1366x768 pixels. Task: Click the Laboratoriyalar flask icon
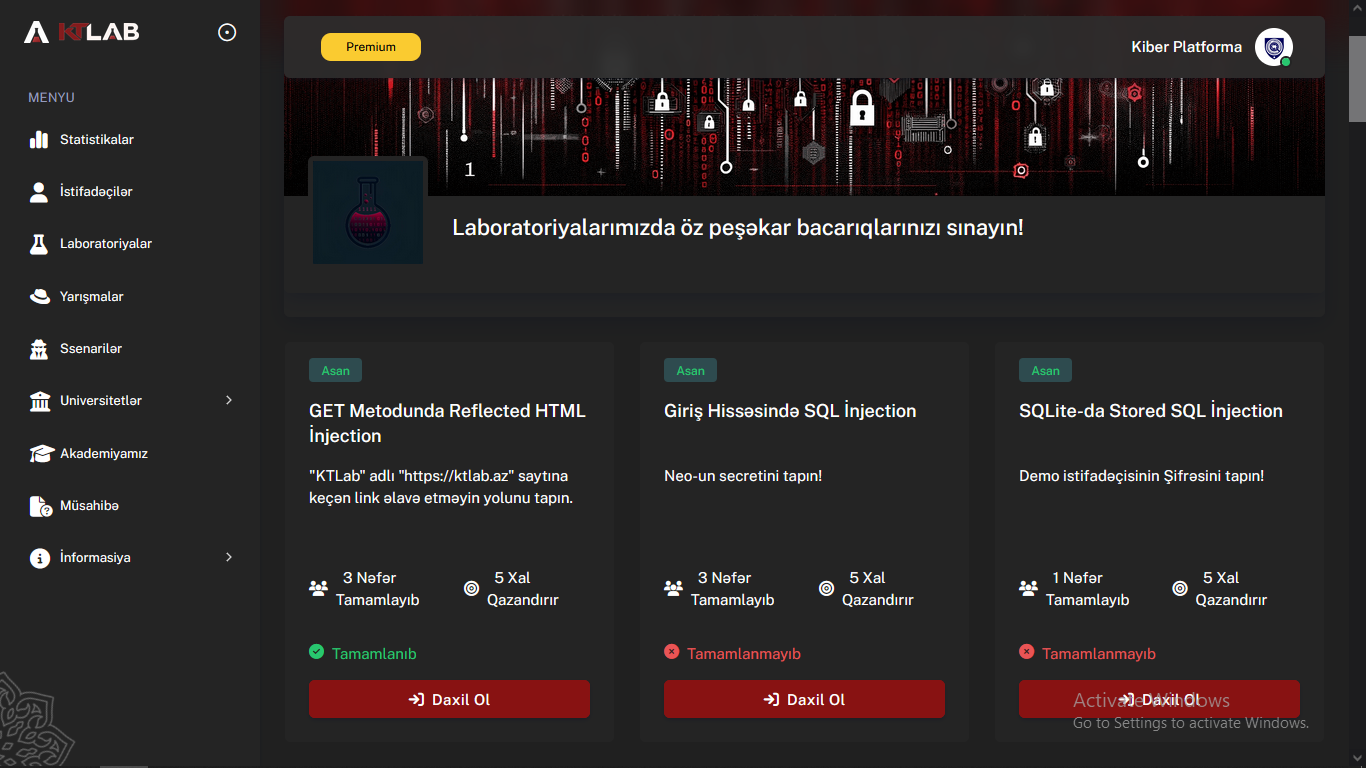pyautogui.click(x=39, y=244)
